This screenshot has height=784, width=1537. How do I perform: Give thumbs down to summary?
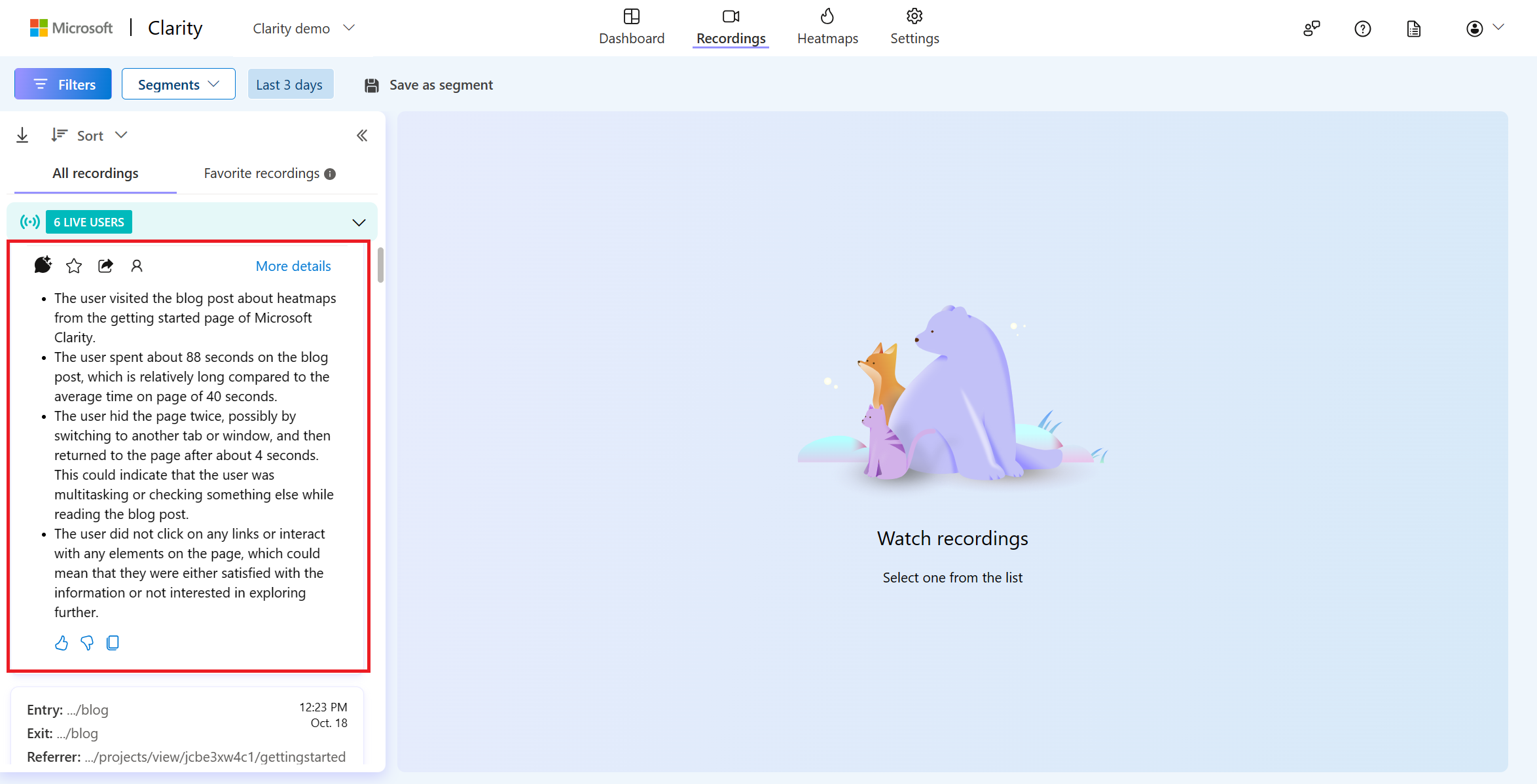(x=86, y=643)
